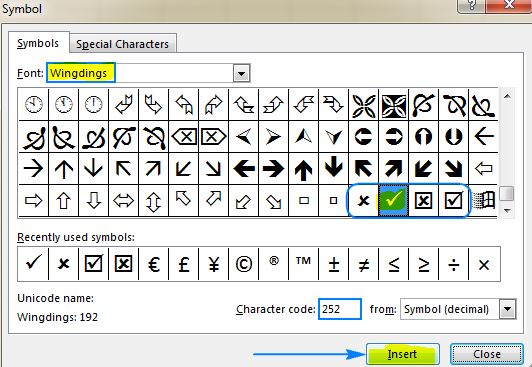
Task: Select the bold right arrow symbol
Action: (x=273, y=169)
